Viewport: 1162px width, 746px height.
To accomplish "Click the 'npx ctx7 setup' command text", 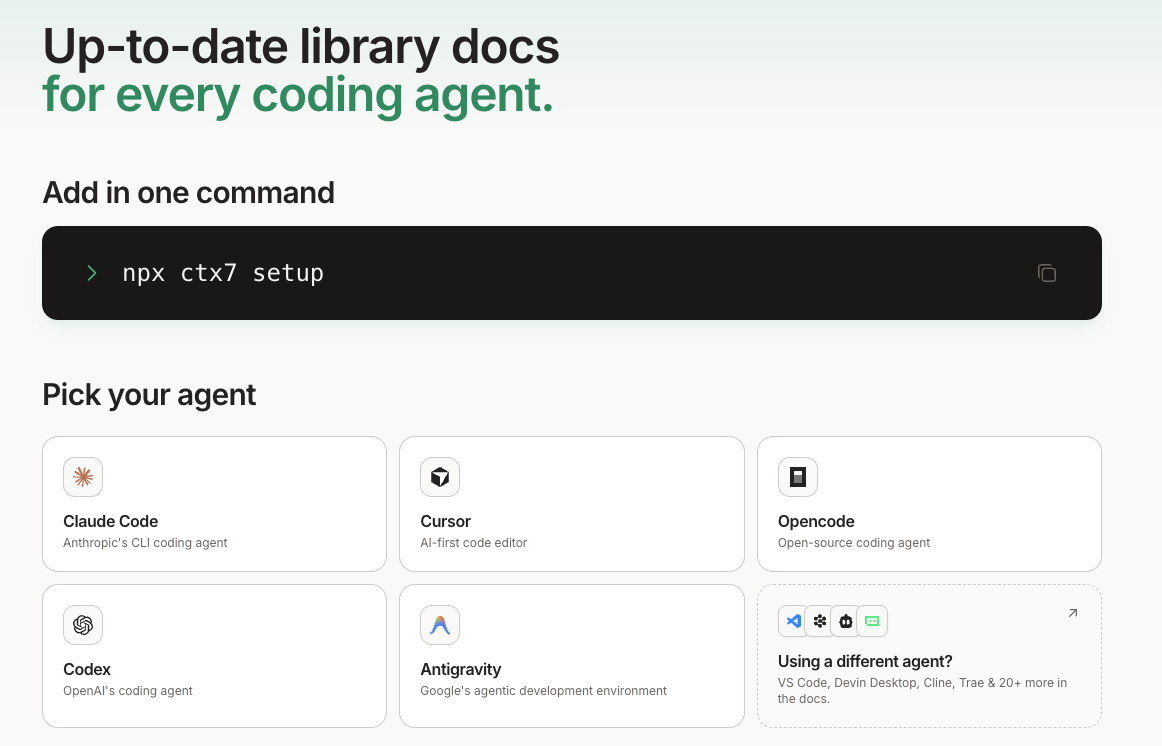I will [223, 273].
